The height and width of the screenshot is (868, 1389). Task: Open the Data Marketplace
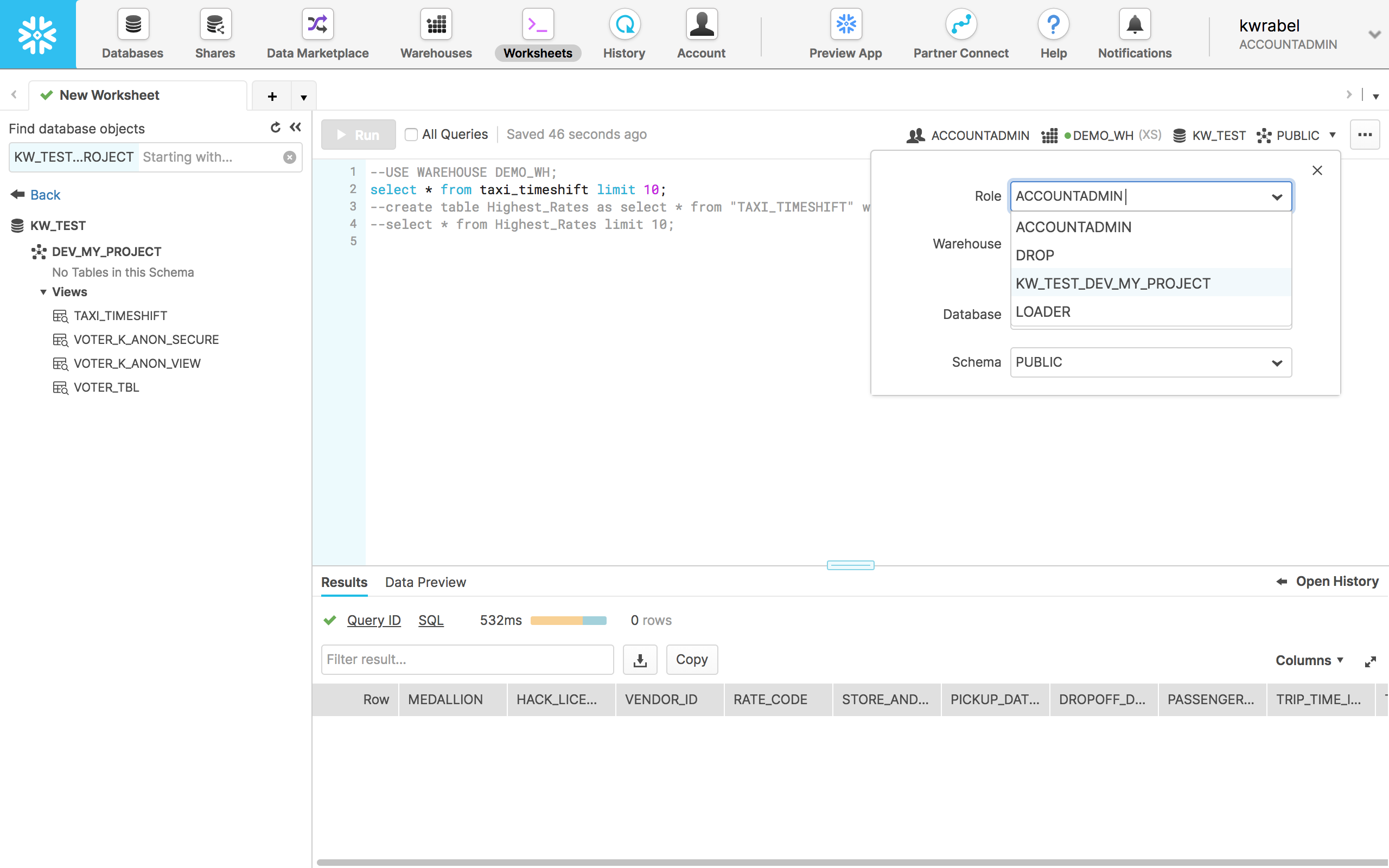317,34
